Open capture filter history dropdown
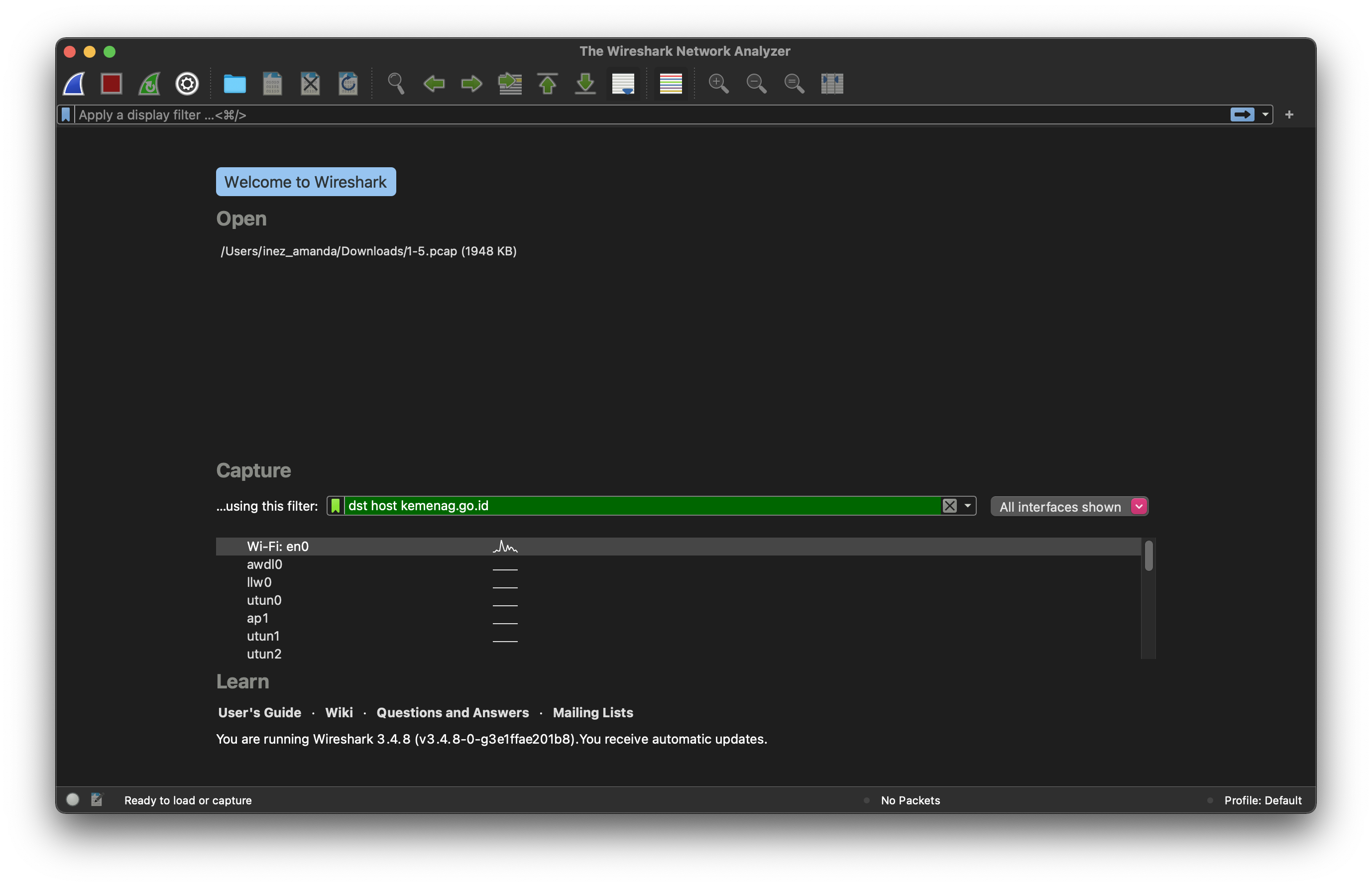Screen dimensions: 1372x887 (x=968, y=506)
